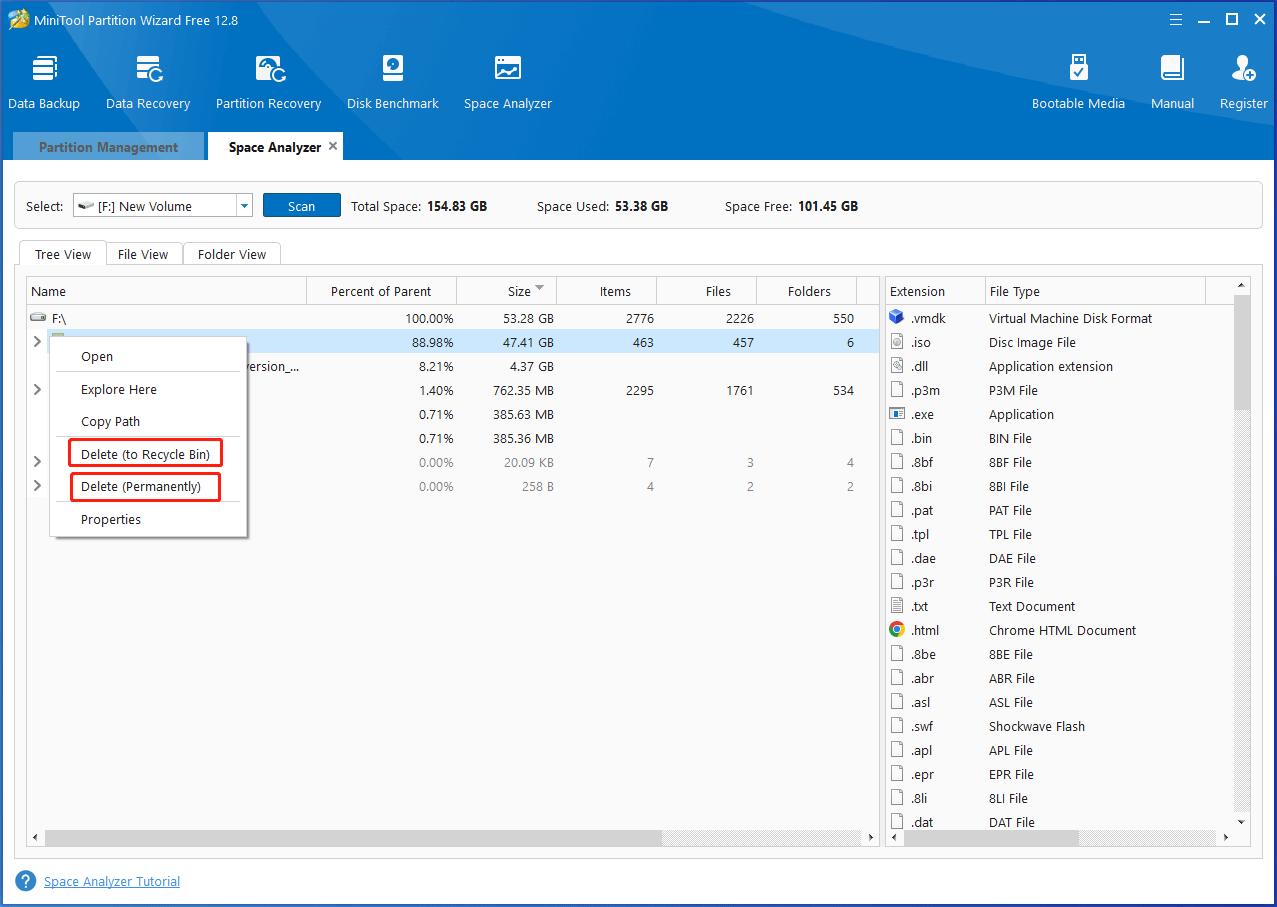Select the .p3m file icon
Image resolution: width=1277 pixels, height=907 pixels.
point(896,390)
